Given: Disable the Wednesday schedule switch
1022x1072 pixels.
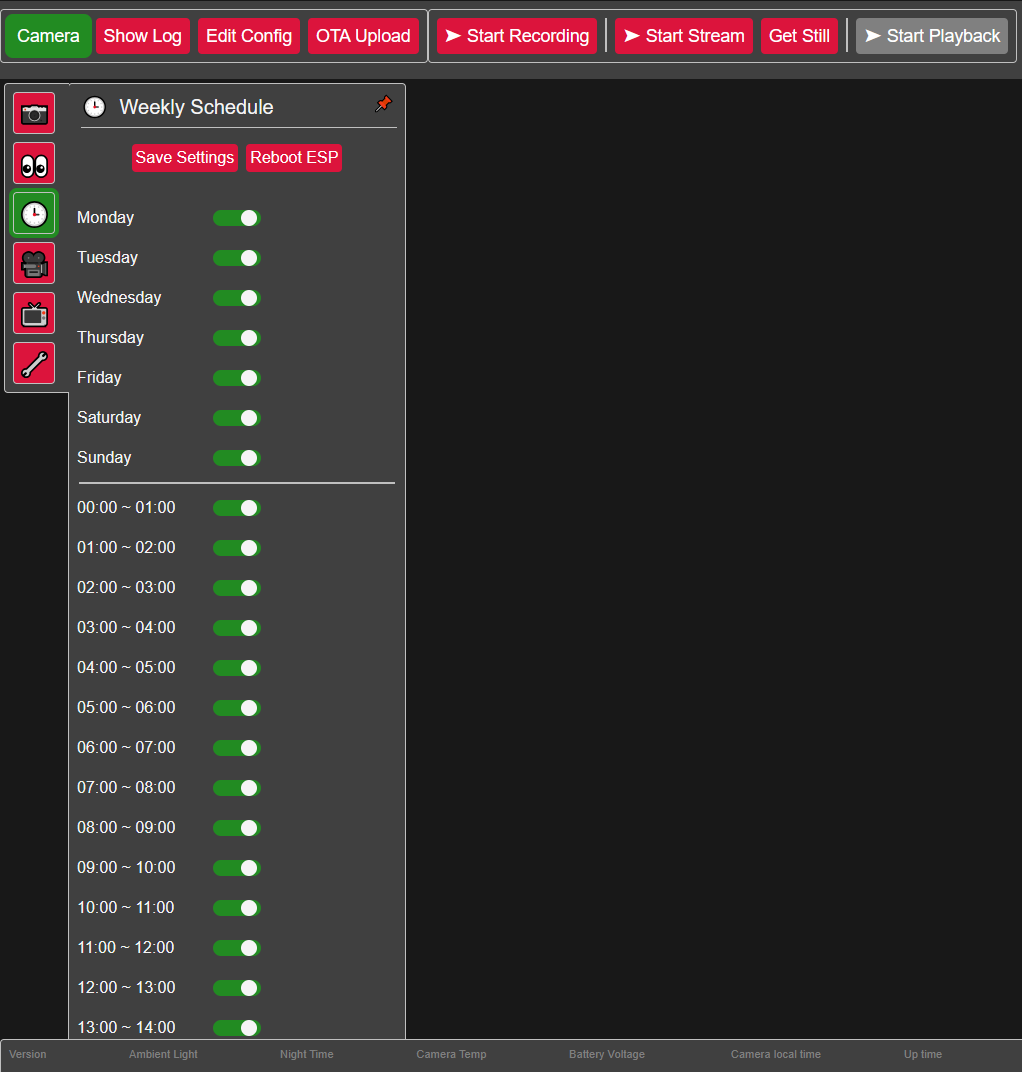Looking at the screenshot, I should (237, 298).
